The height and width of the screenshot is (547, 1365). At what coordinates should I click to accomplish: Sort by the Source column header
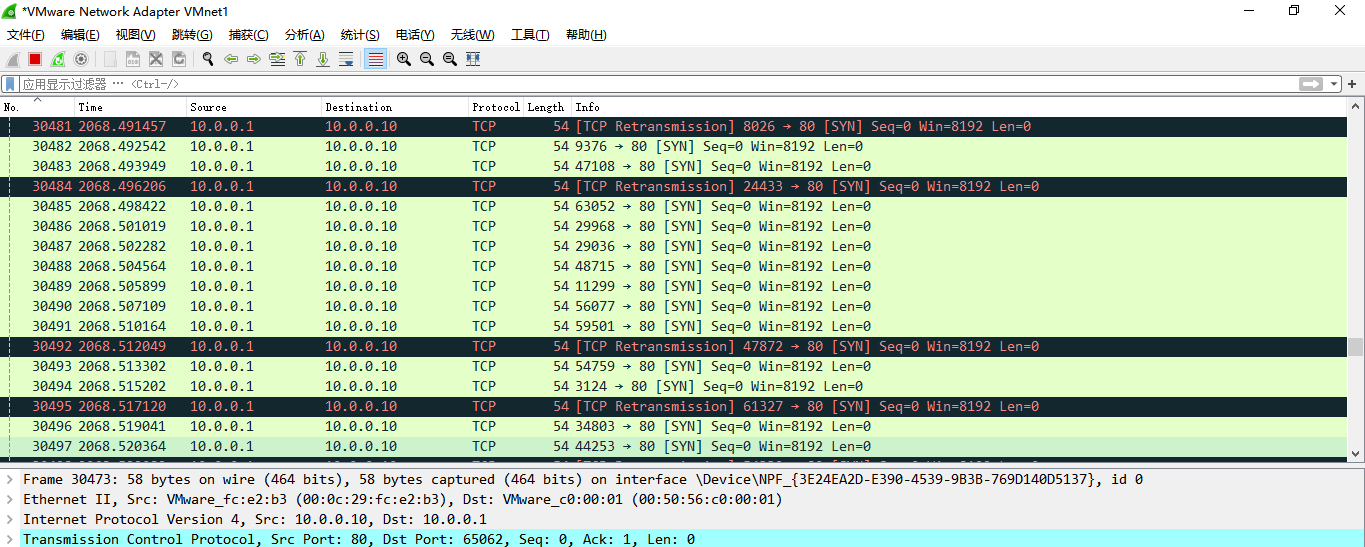[254, 107]
